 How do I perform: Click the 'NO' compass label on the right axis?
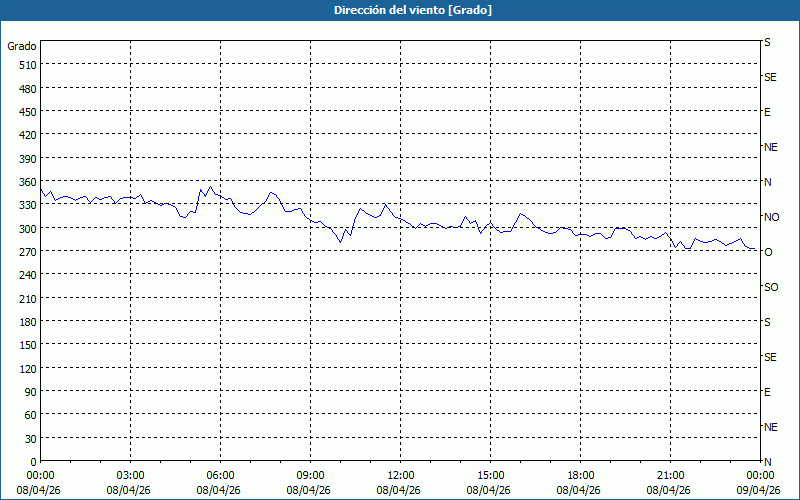(x=771, y=217)
